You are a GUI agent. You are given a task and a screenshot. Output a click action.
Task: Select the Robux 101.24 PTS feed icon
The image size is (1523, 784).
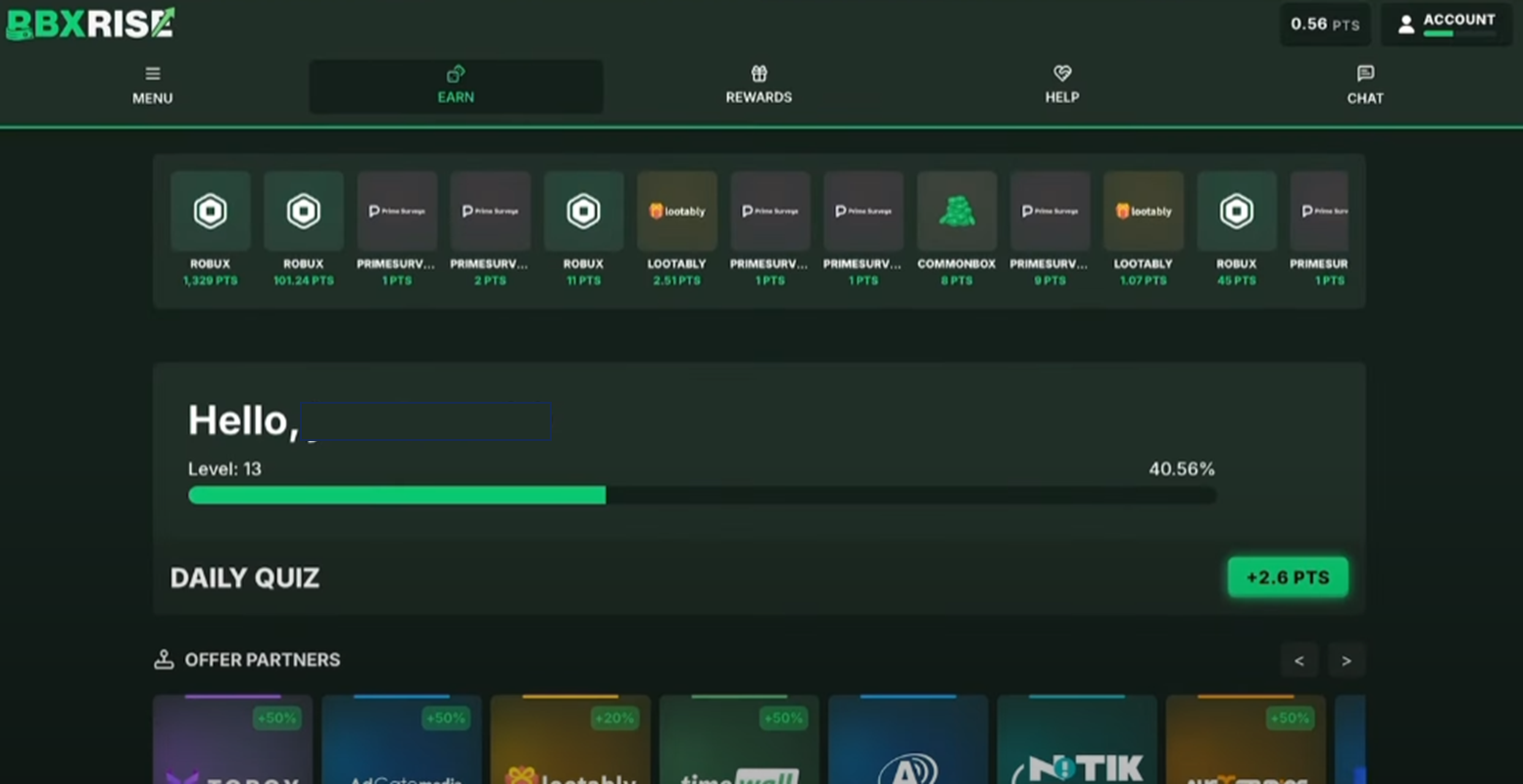tap(304, 212)
